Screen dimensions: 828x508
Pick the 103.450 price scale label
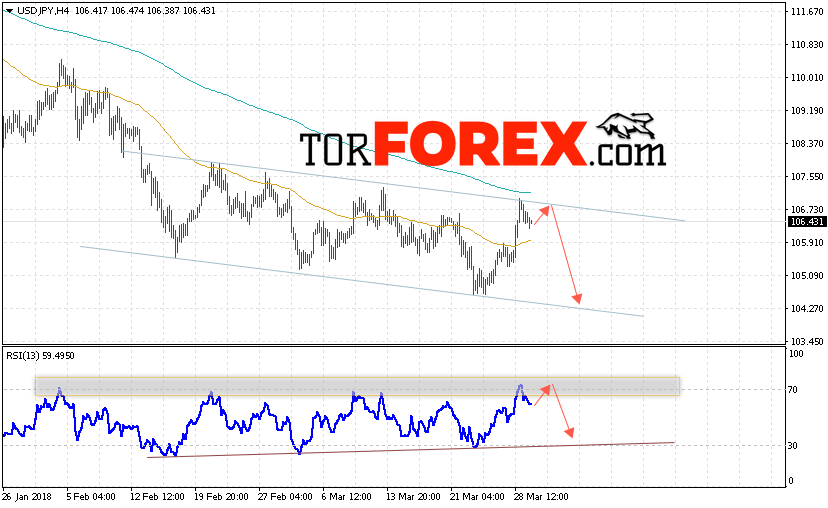point(807,342)
